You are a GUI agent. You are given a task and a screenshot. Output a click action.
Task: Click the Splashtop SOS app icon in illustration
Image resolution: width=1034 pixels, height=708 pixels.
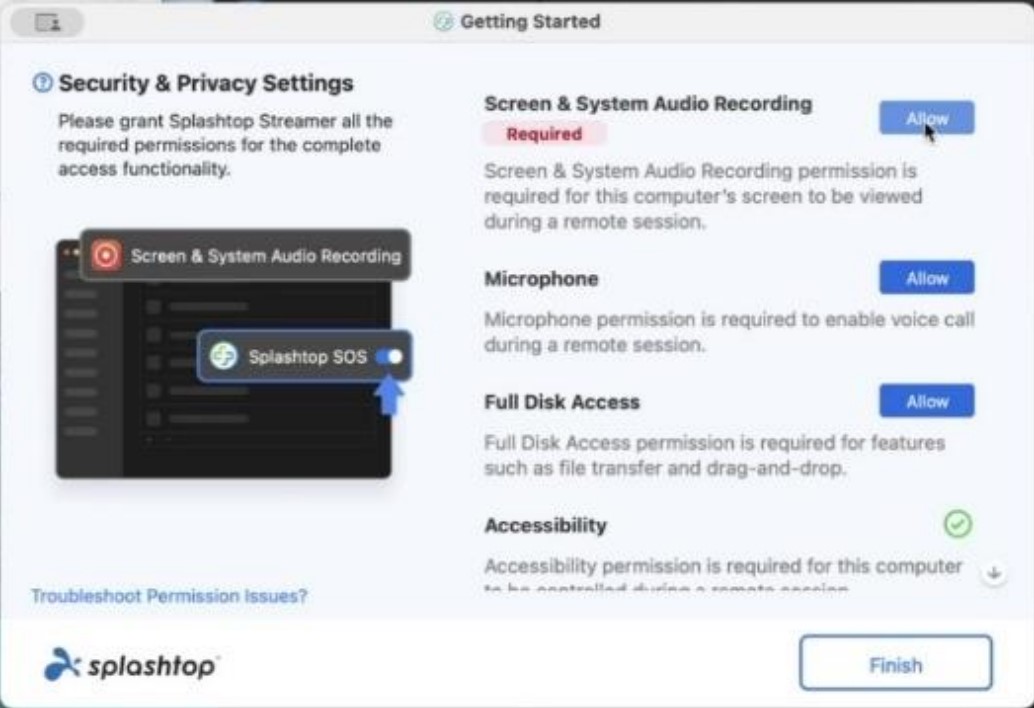click(x=224, y=356)
